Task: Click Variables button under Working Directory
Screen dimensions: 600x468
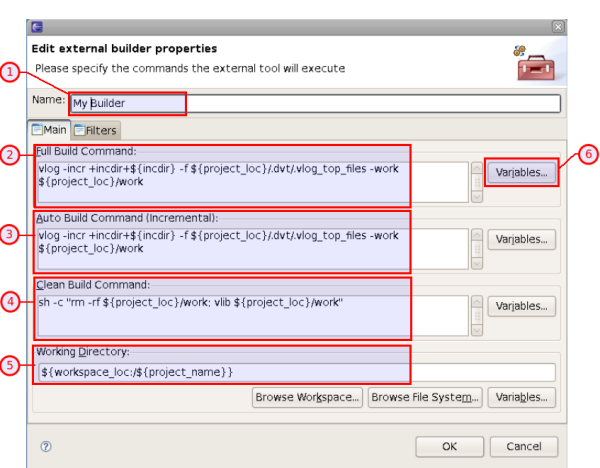Action: pyautogui.click(x=521, y=398)
